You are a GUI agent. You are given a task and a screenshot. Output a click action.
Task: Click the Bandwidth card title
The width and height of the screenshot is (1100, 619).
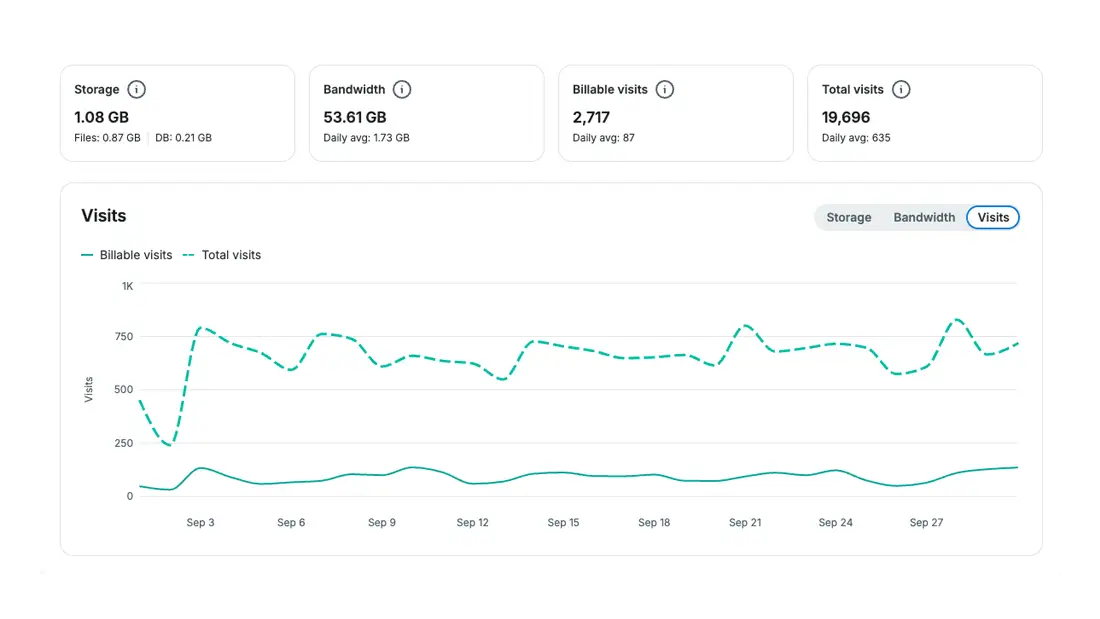coord(354,89)
